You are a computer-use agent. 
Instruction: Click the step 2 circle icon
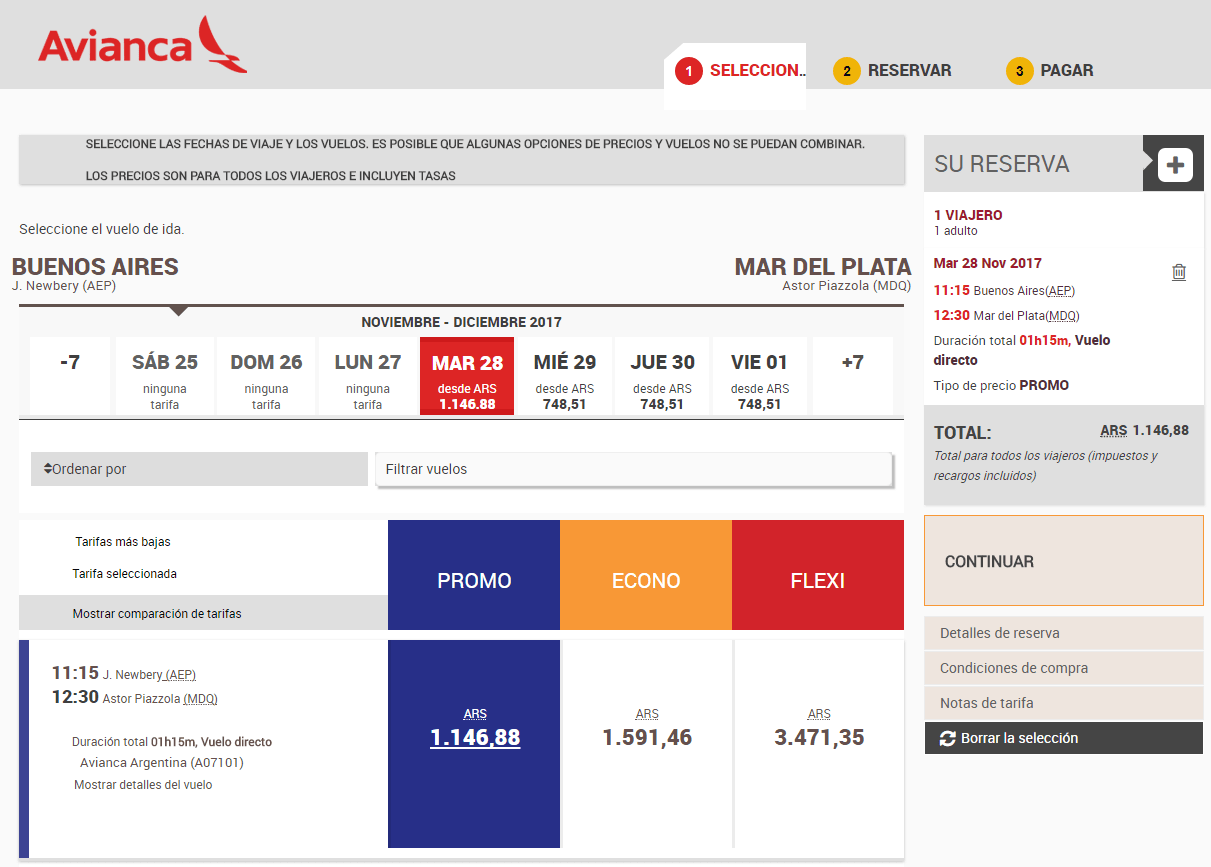847,70
